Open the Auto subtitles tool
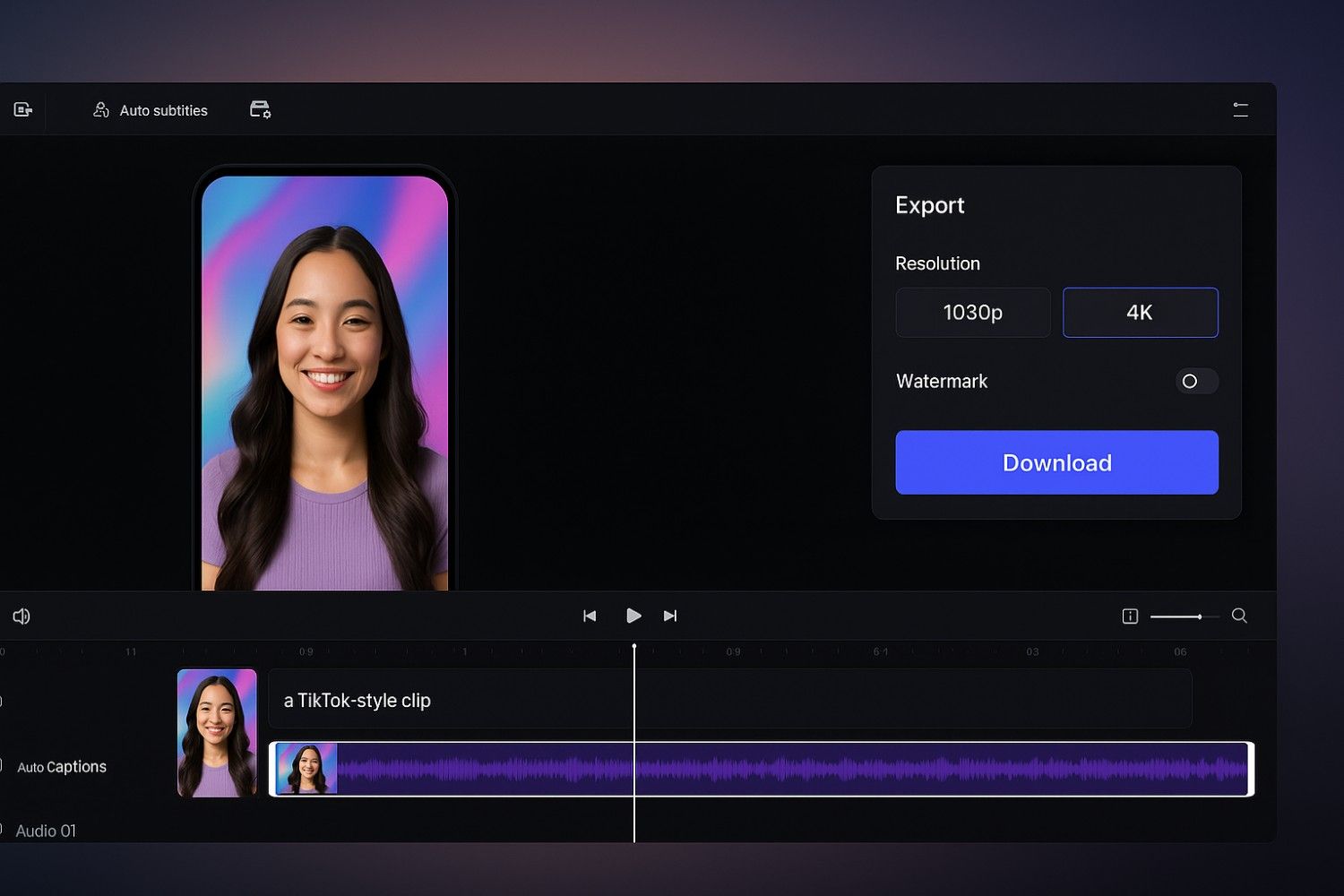The height and width of the screenshot is (896, 1344). click(x=151, y=110)
